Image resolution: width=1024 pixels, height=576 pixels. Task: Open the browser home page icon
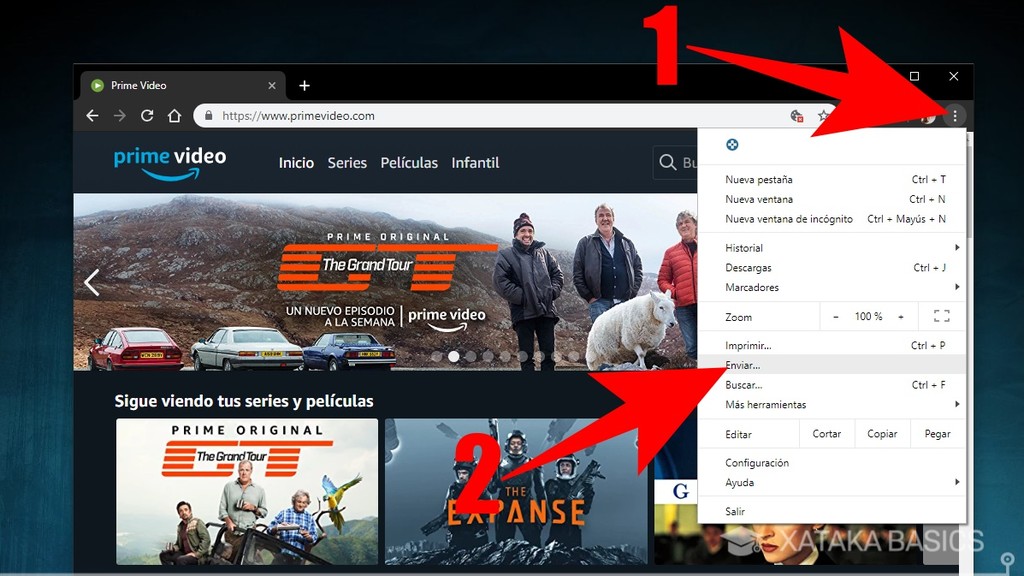175,115
